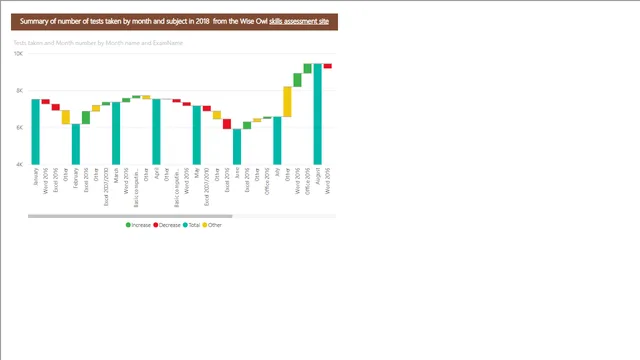Click the April axis label

(x=157, y=173)
